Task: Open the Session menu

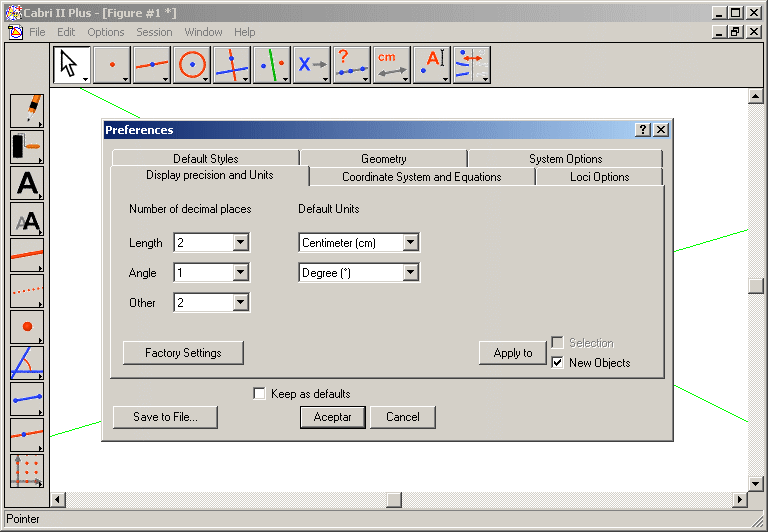Action: click(154, 32)
